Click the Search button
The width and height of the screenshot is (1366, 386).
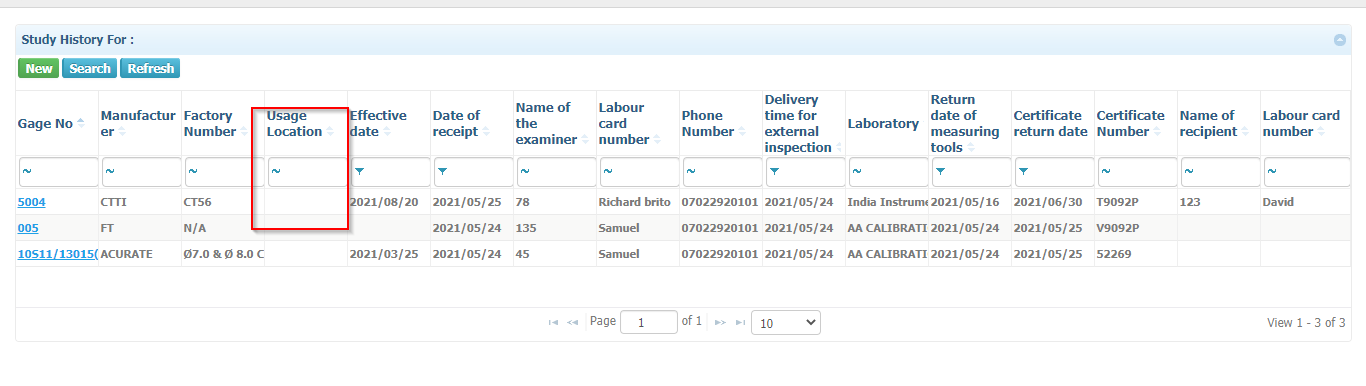coord(90,69)
